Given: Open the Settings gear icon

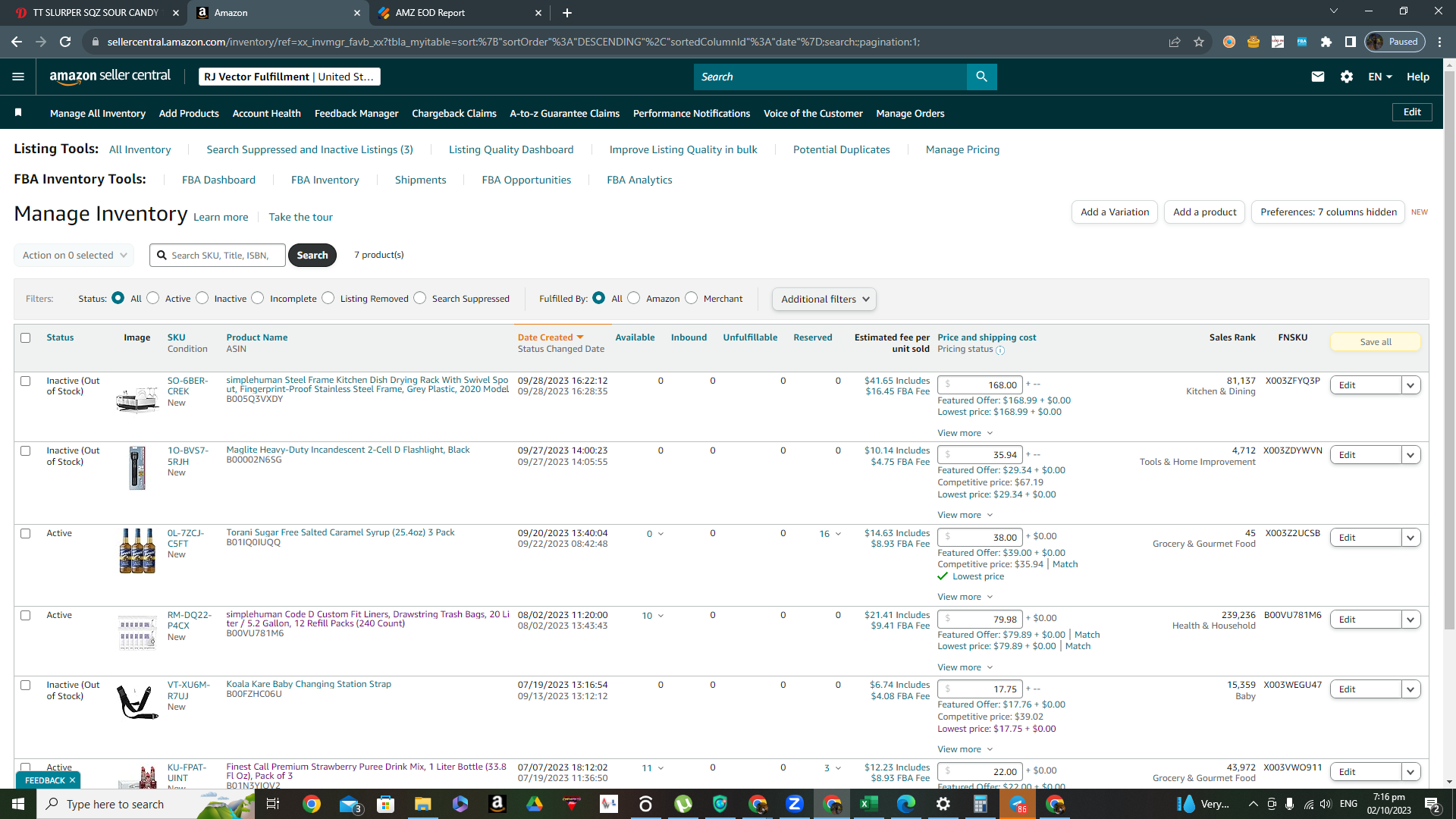Looking at the screenshot, I should [1347, 77].
